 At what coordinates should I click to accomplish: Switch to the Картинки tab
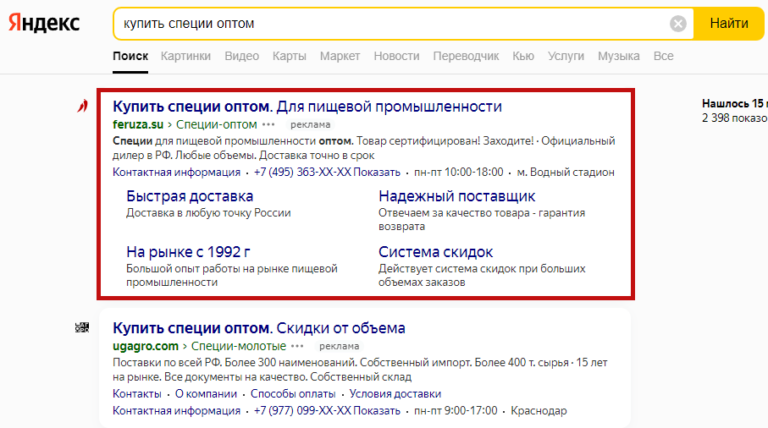[186, 56]
